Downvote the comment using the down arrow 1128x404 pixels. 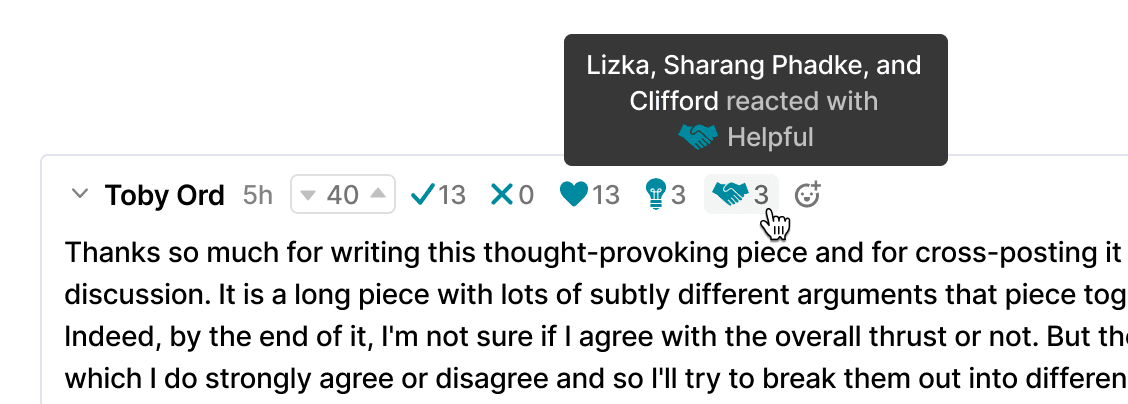tap(309, 195)
